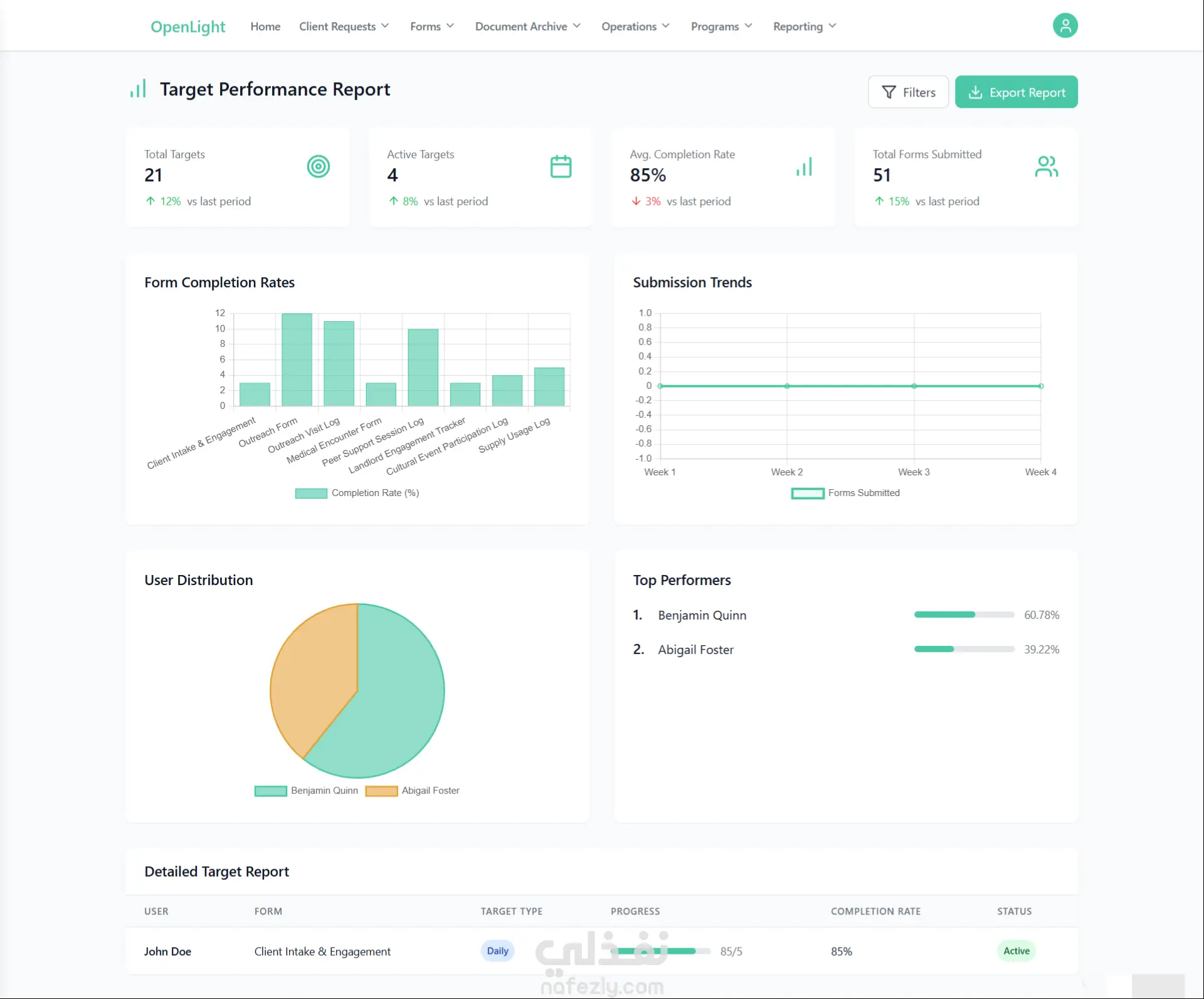Viewport: 1204px width, 999px height.
Task: Go to the Home menu item
Action: tap(265, 26)
